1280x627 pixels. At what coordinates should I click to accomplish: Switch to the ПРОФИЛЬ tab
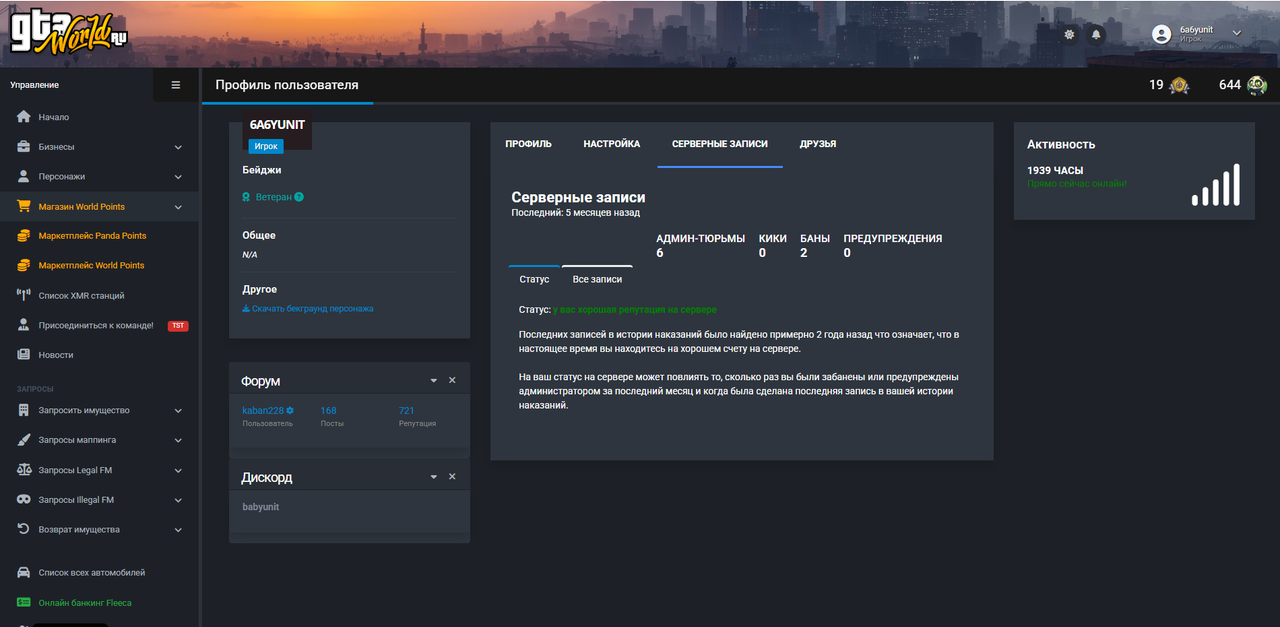click(x=528, y=144)
